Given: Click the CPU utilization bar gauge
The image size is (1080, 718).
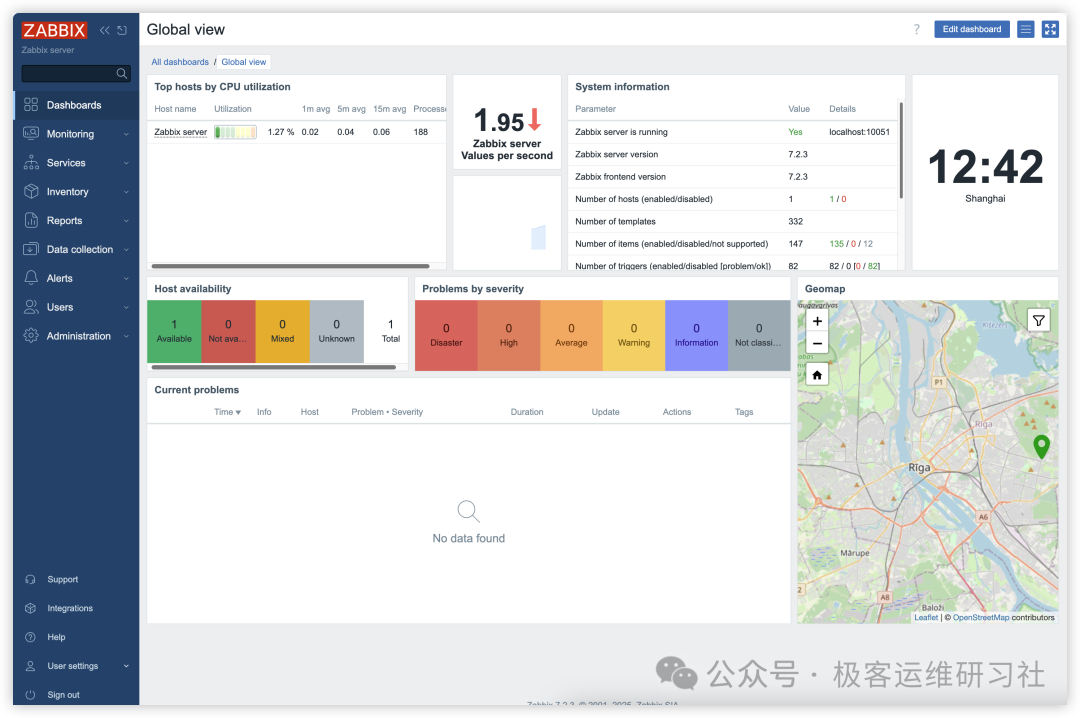Looking at the screenshot, I should tap(236, 132).
